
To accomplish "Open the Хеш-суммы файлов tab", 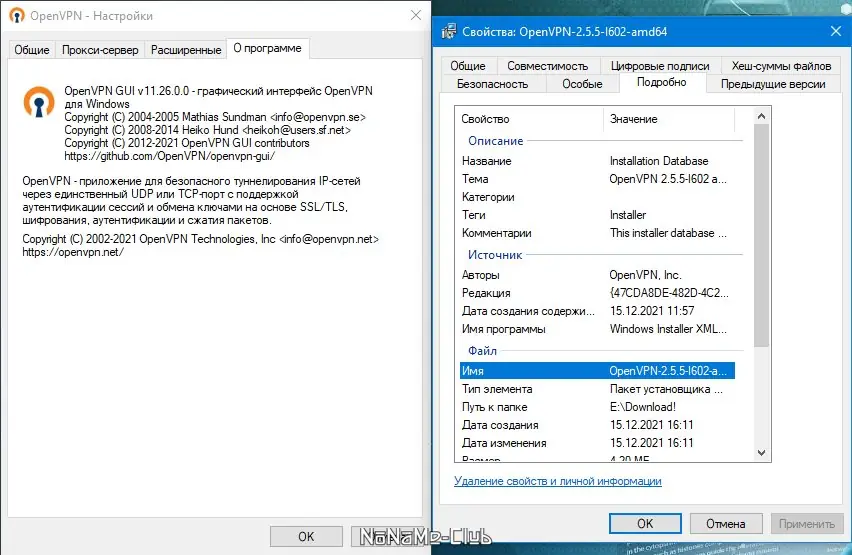I will pyautogui.click(x=781, y=66).
